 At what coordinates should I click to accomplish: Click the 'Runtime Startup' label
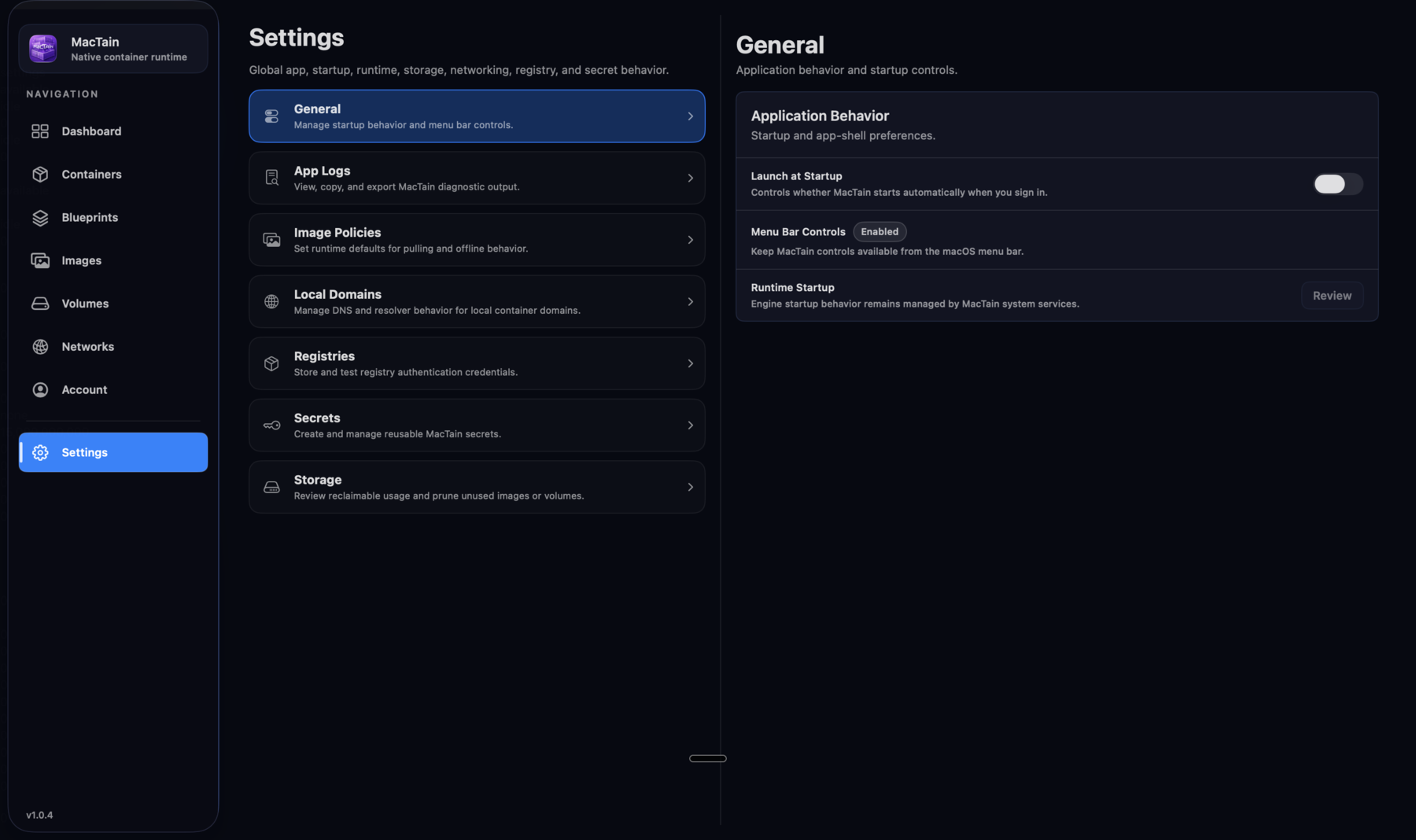792,288
